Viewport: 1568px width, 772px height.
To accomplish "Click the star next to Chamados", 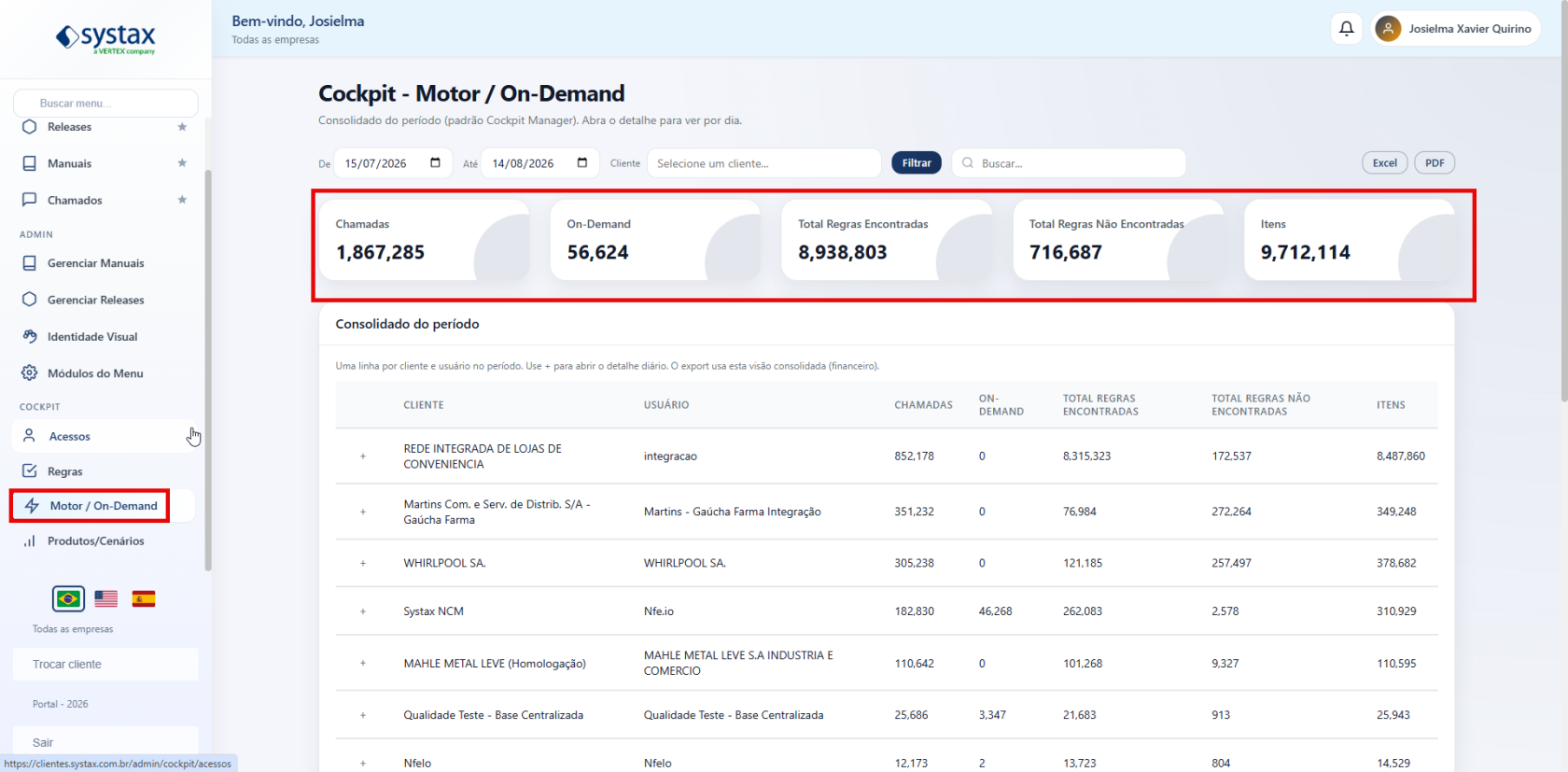I will tap(182, 200).
